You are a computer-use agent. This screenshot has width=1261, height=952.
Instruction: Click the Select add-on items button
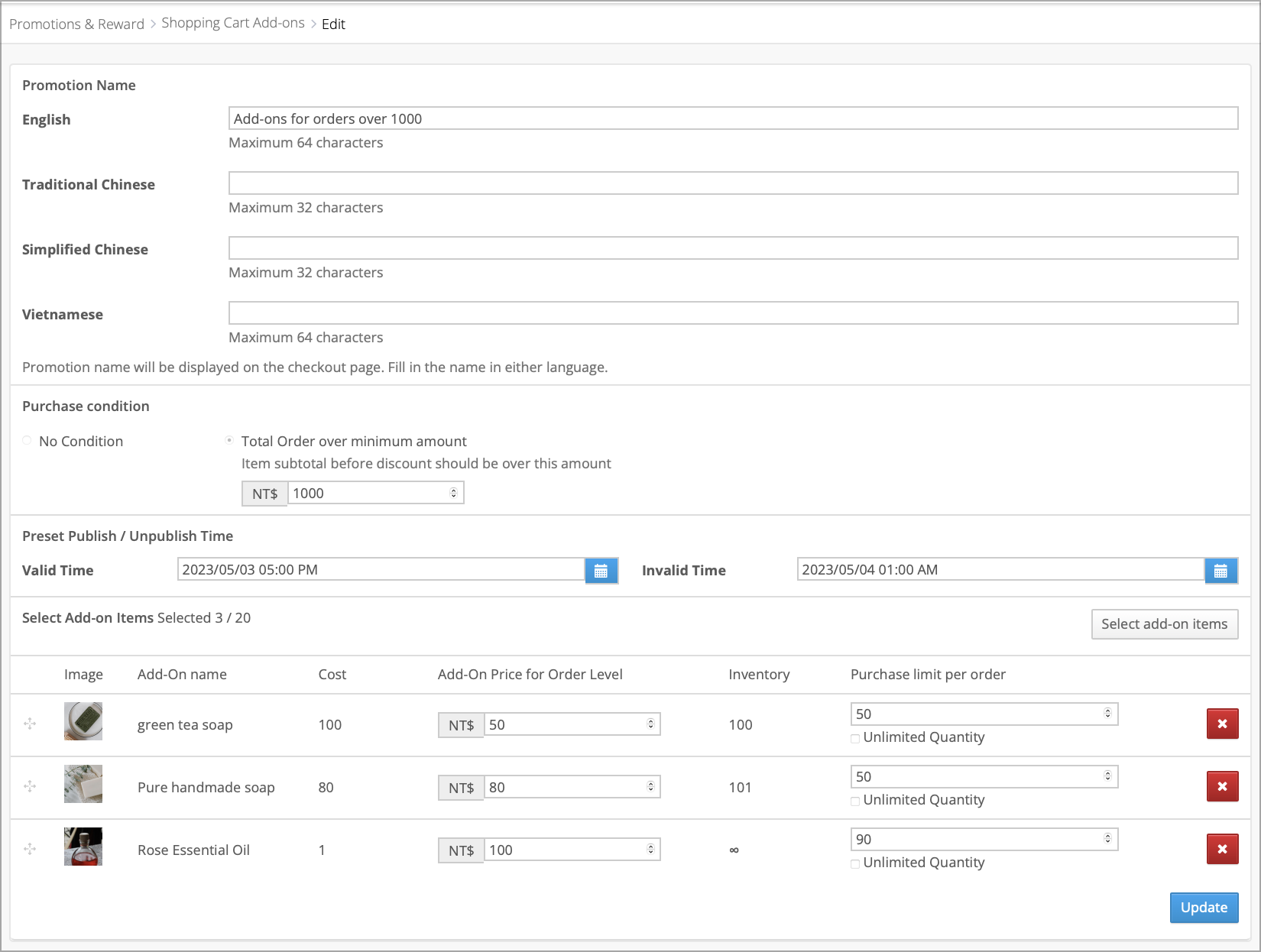(1165, 624)
